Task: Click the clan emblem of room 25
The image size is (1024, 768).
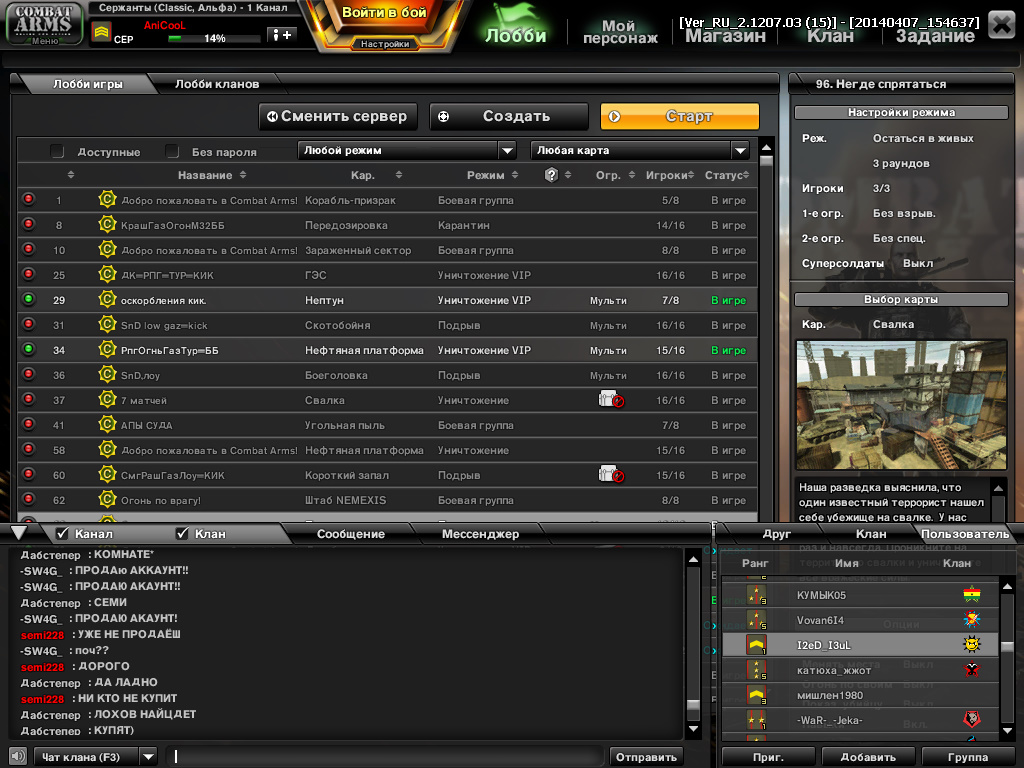Action: pyautogui.click(x=107, y=274)
